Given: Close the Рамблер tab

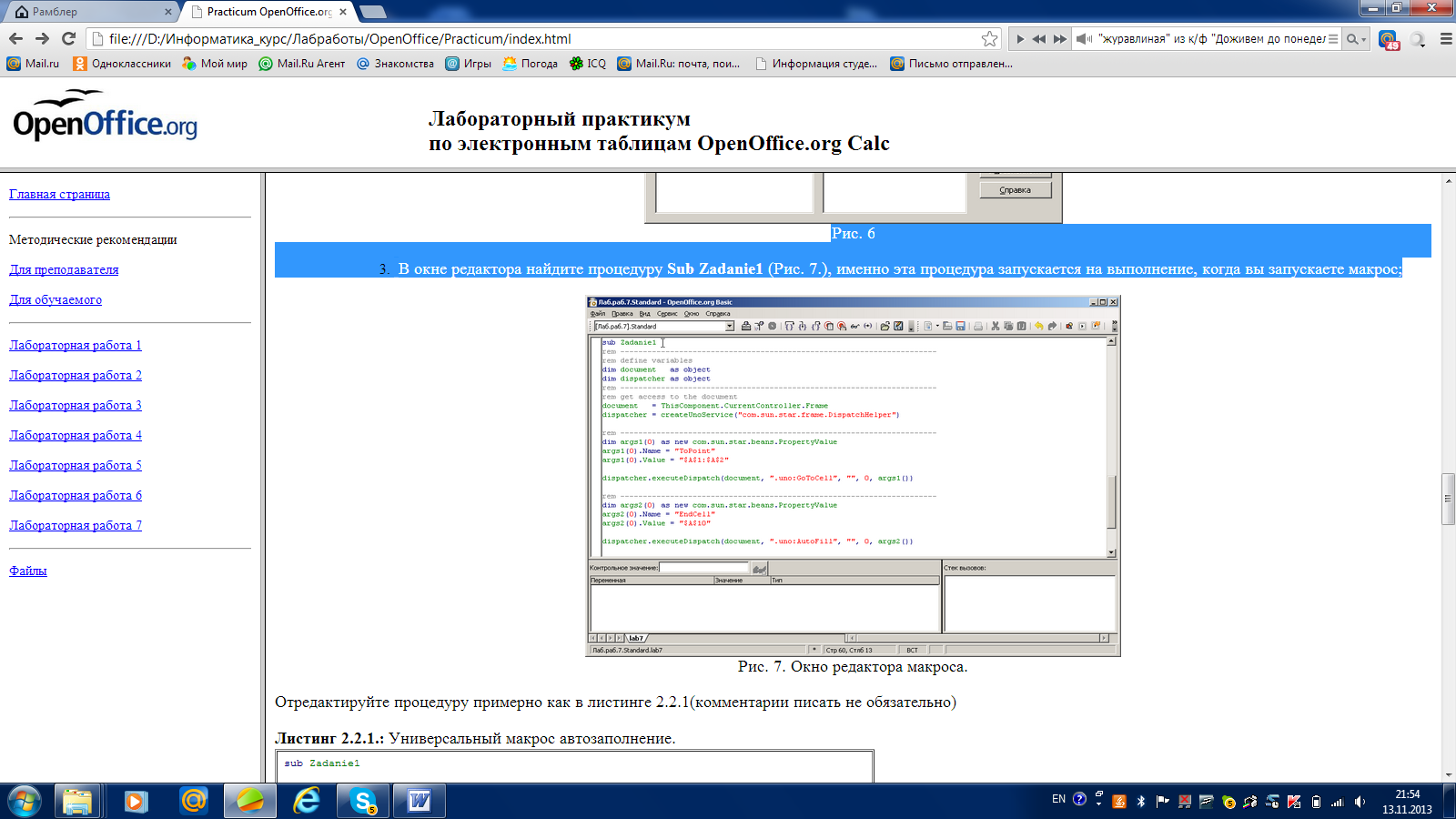Looking at the screenshot, I should click(x=168, y=12).
